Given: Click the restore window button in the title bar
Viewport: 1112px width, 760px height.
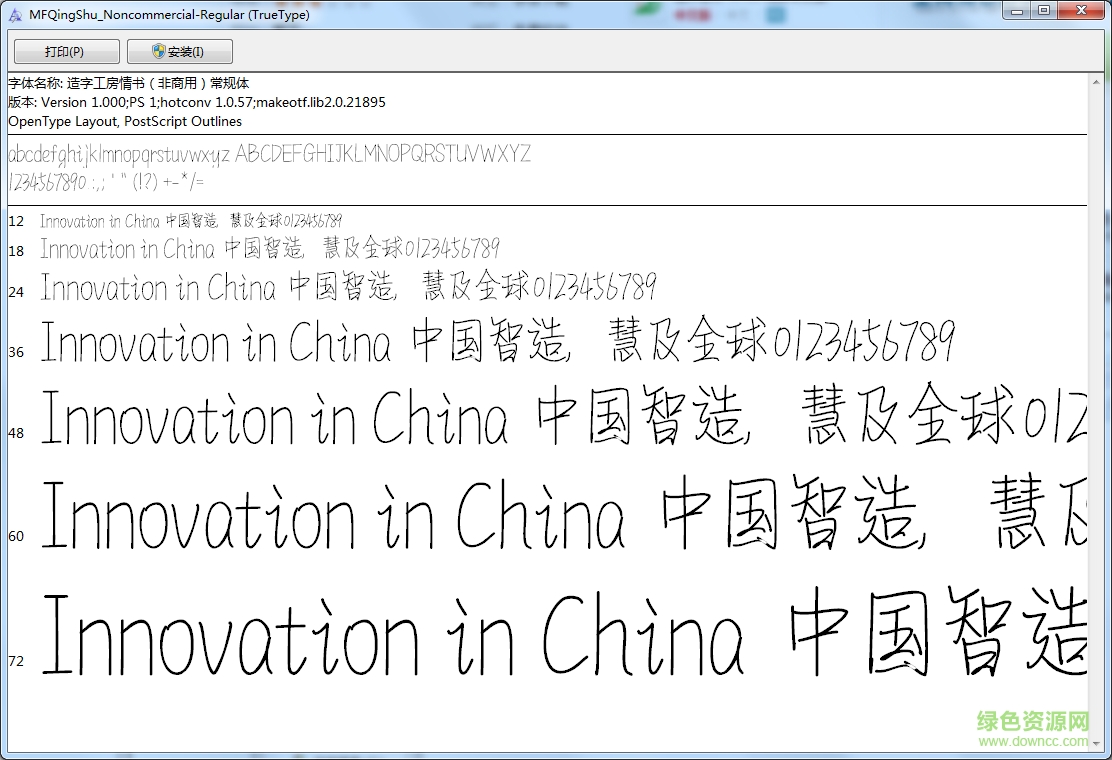Looking at the screenshot, I should tap(1044, 10).
